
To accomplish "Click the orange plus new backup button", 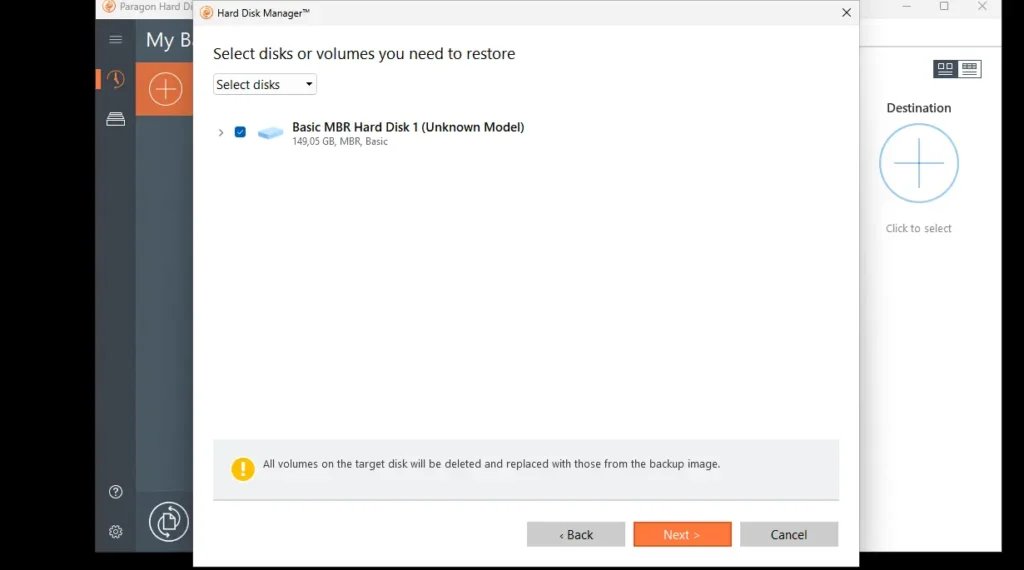I will [x=165, y=89].
